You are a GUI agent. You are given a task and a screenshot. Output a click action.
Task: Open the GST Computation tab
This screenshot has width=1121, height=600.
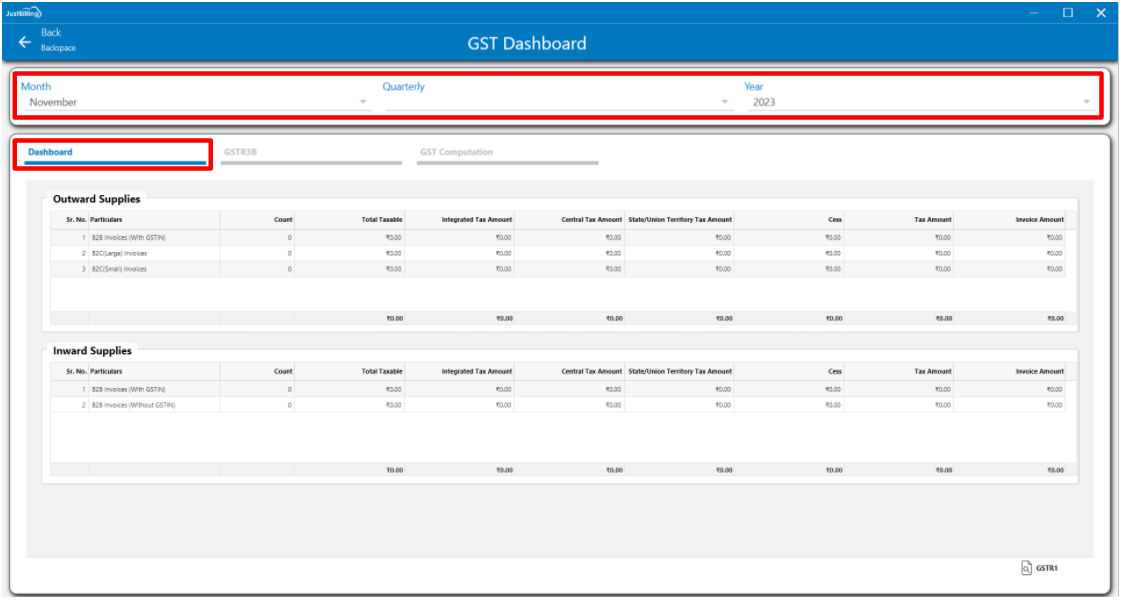tap(506, 153)
